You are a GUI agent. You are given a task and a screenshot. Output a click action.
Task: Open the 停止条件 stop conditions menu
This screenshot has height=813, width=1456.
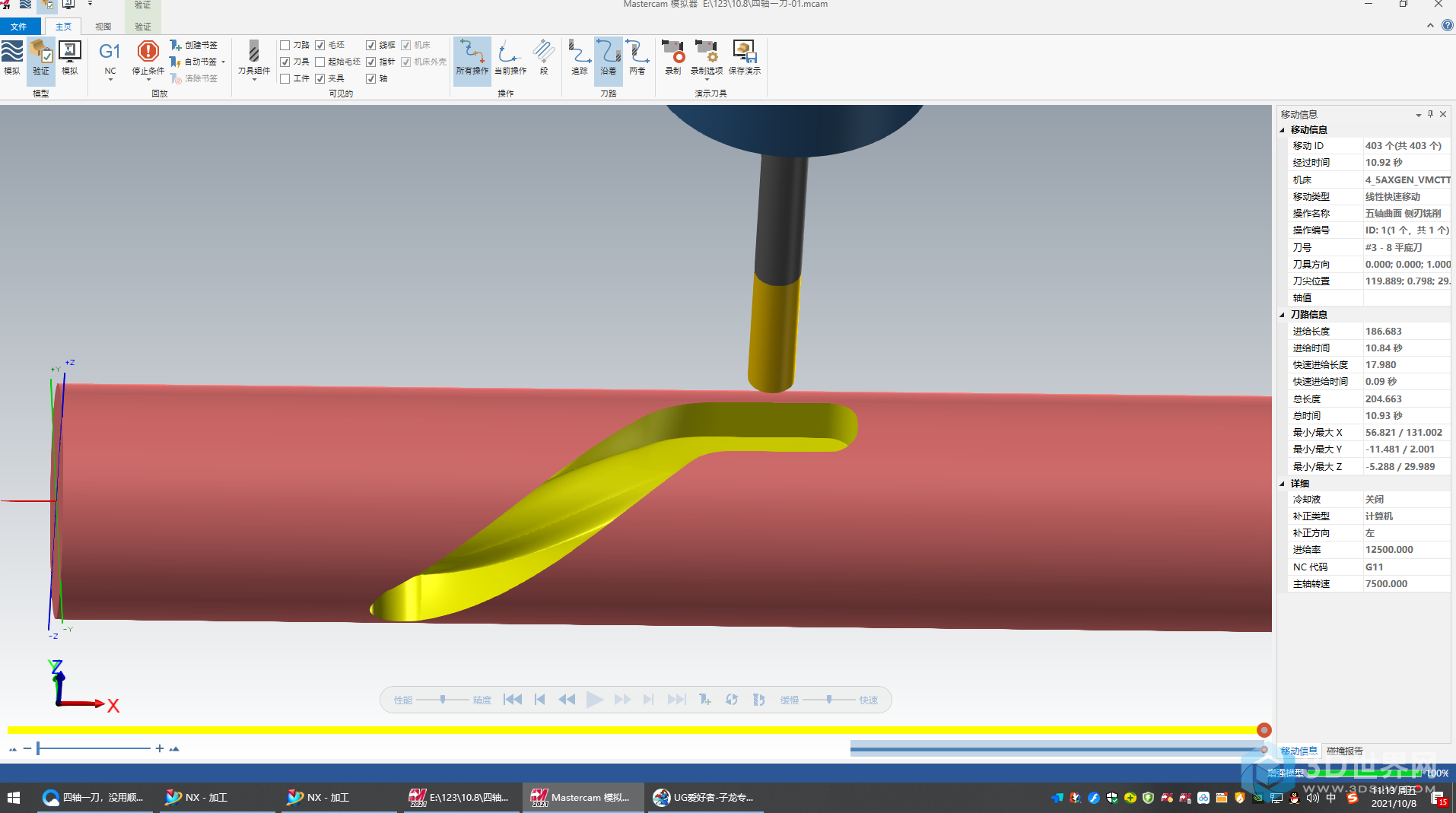148,61
